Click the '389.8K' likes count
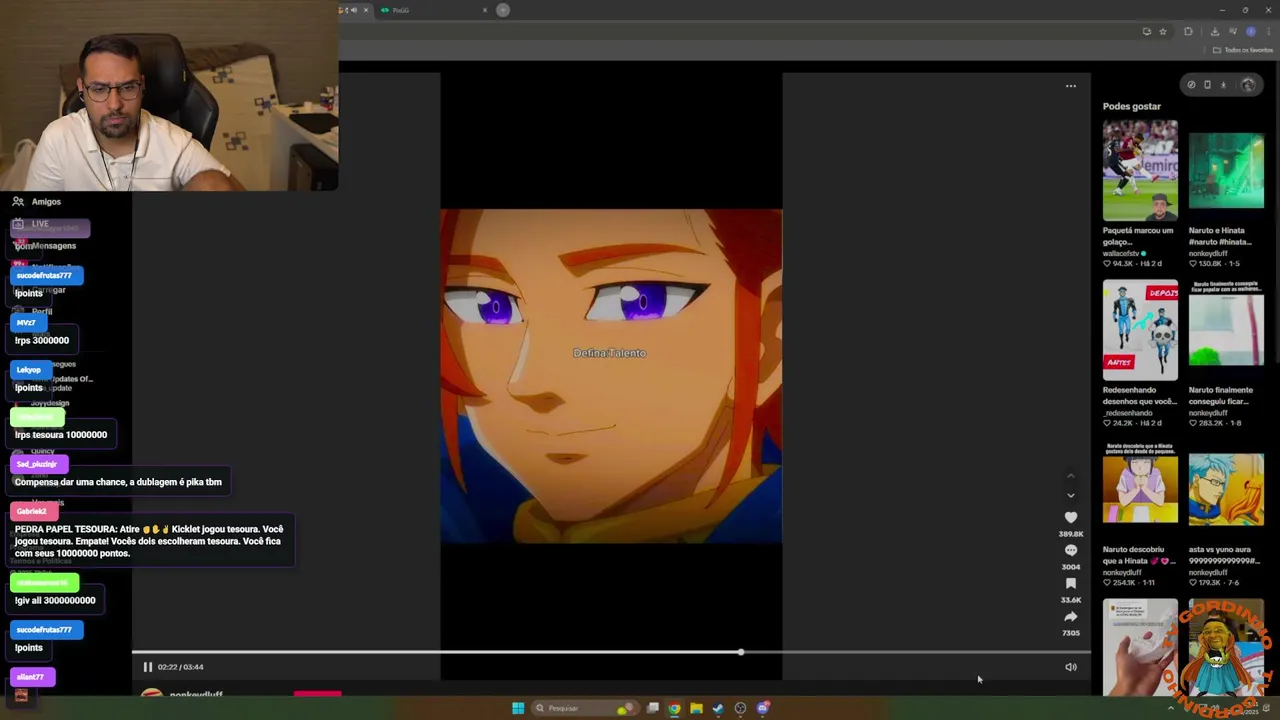Image resolution: width=1280 pixels, height=720 pixels. [1071, 534]
